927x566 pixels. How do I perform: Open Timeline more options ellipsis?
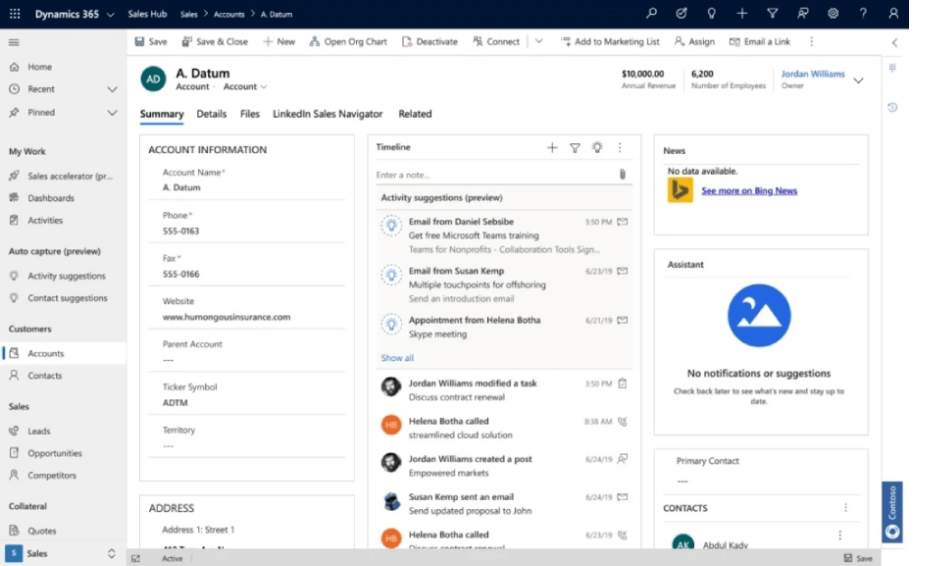620,147
